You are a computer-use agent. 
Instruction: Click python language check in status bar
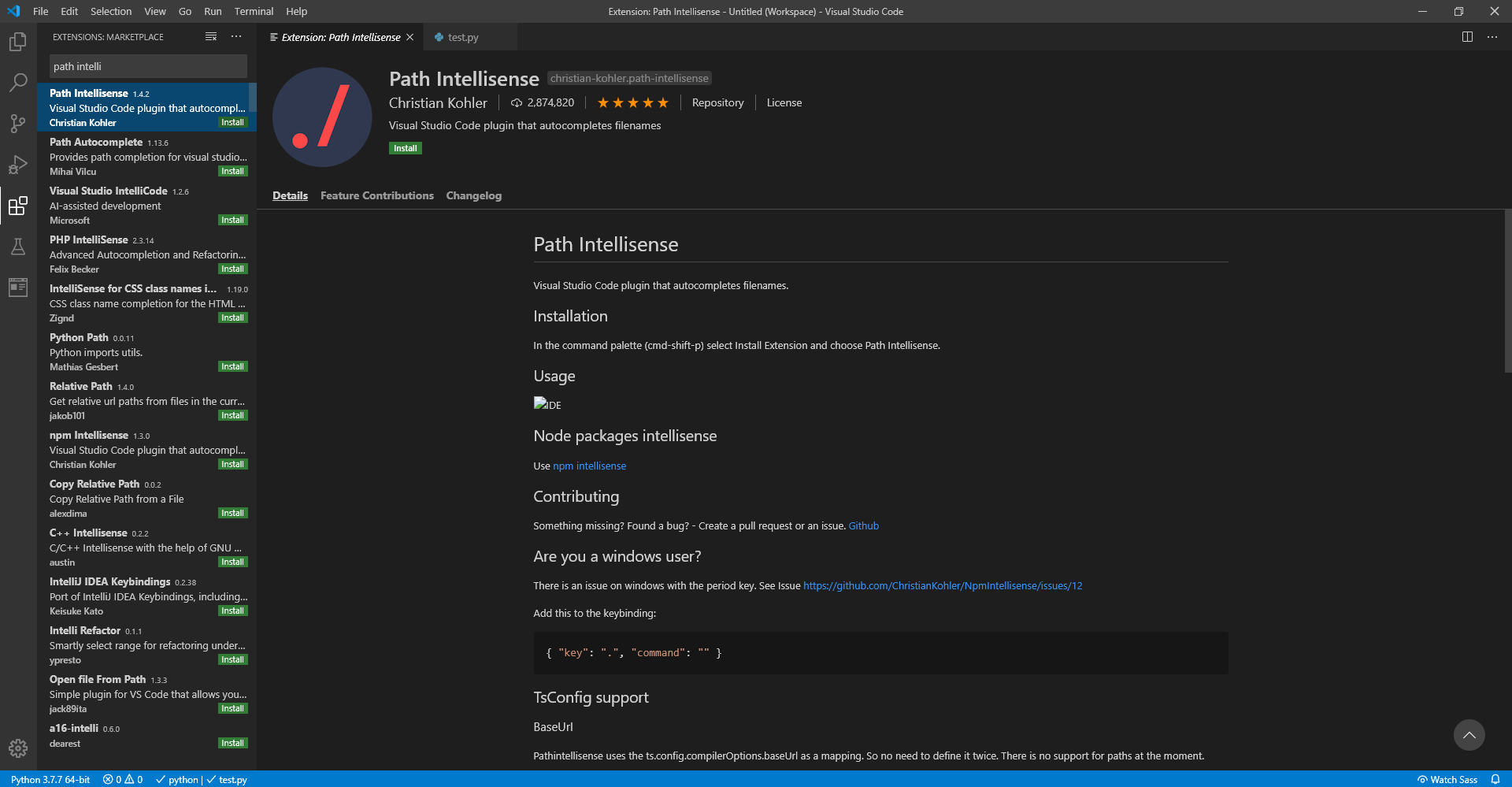(178, 779)
